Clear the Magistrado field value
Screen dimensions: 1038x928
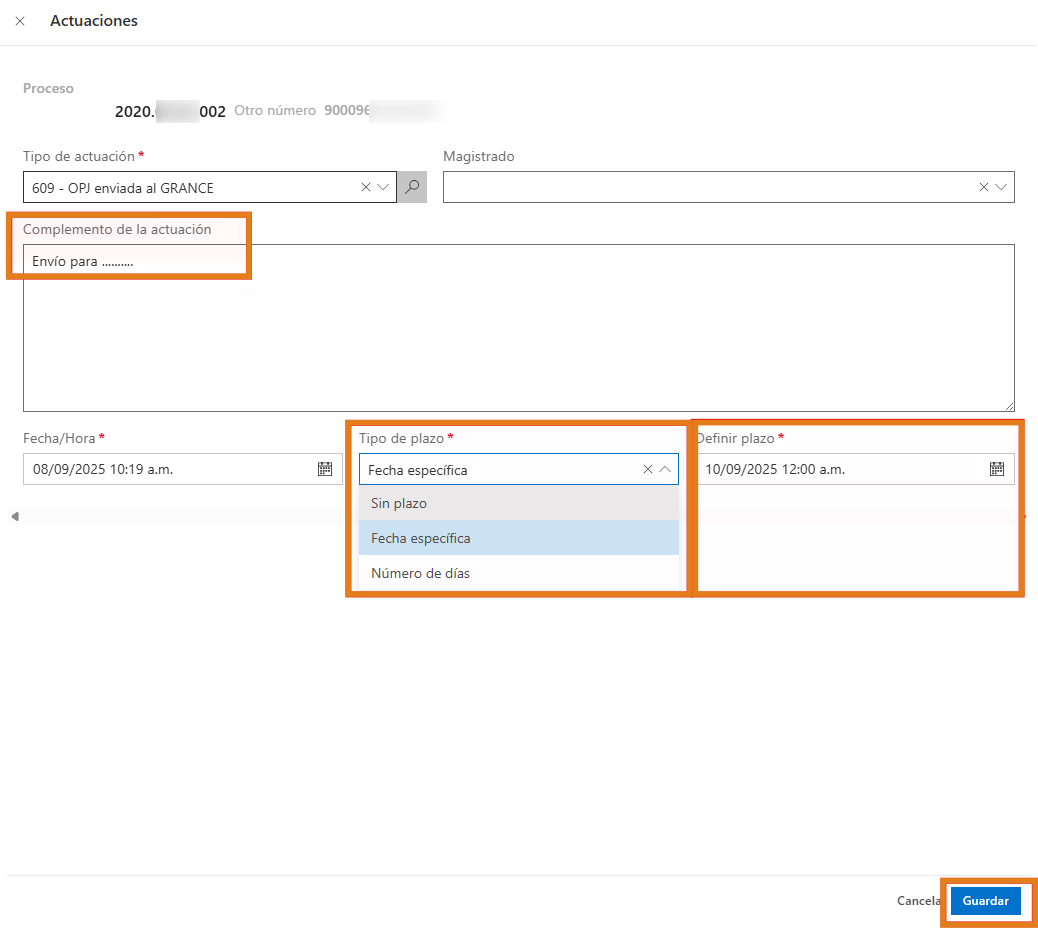point(983,187)
